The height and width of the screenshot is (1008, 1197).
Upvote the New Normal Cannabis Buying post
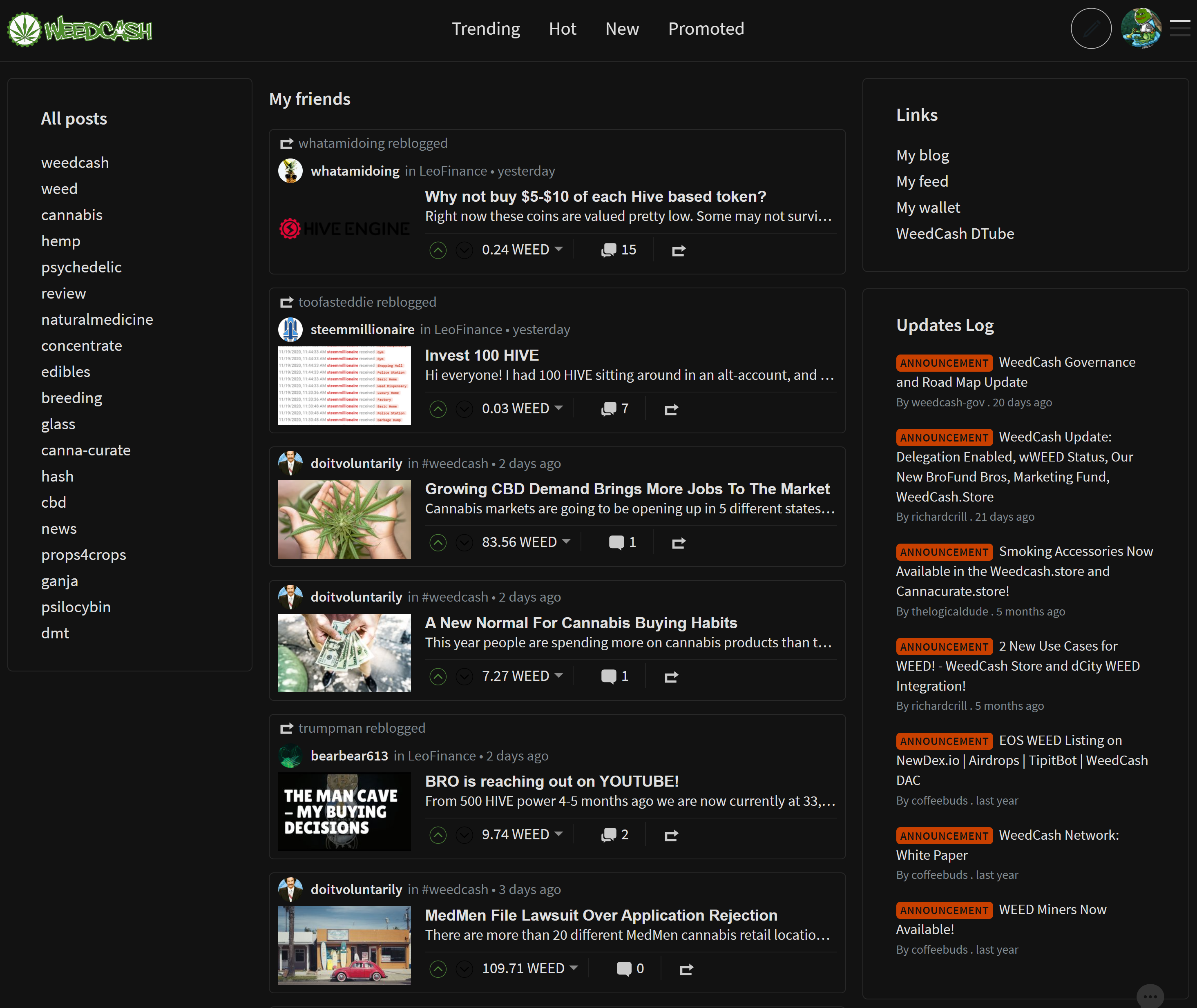(x=438, y=677)
